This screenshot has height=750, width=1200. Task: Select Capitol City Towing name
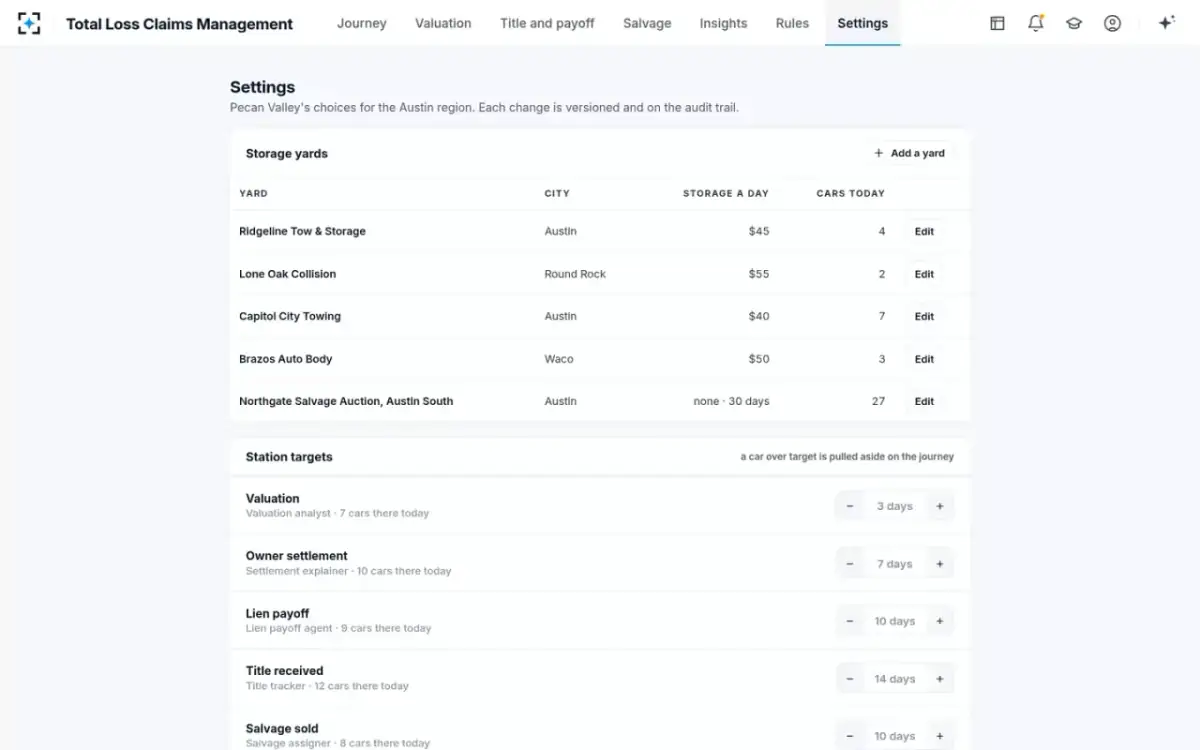pyautogui.click(x=290, y=316)
